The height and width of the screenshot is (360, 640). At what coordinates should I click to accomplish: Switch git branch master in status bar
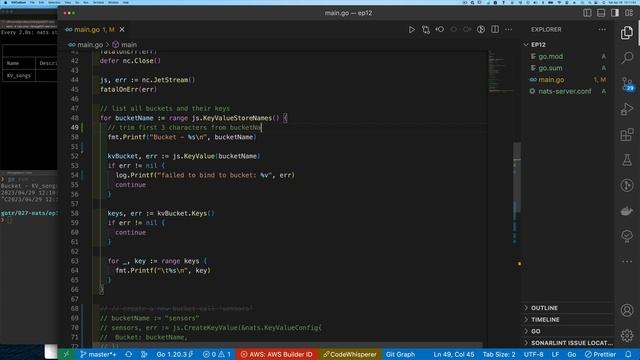point(98,354)
